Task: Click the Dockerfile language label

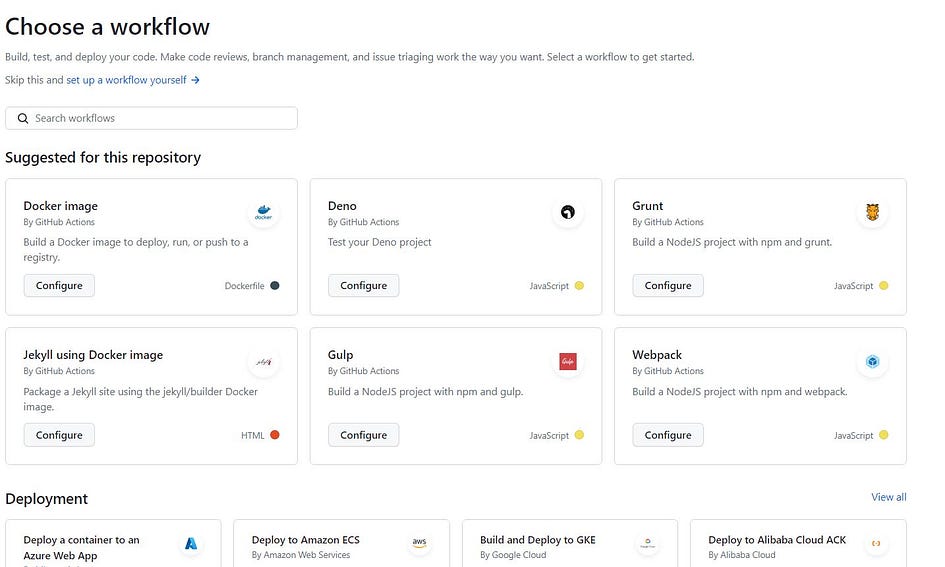Action: (245, 286)
